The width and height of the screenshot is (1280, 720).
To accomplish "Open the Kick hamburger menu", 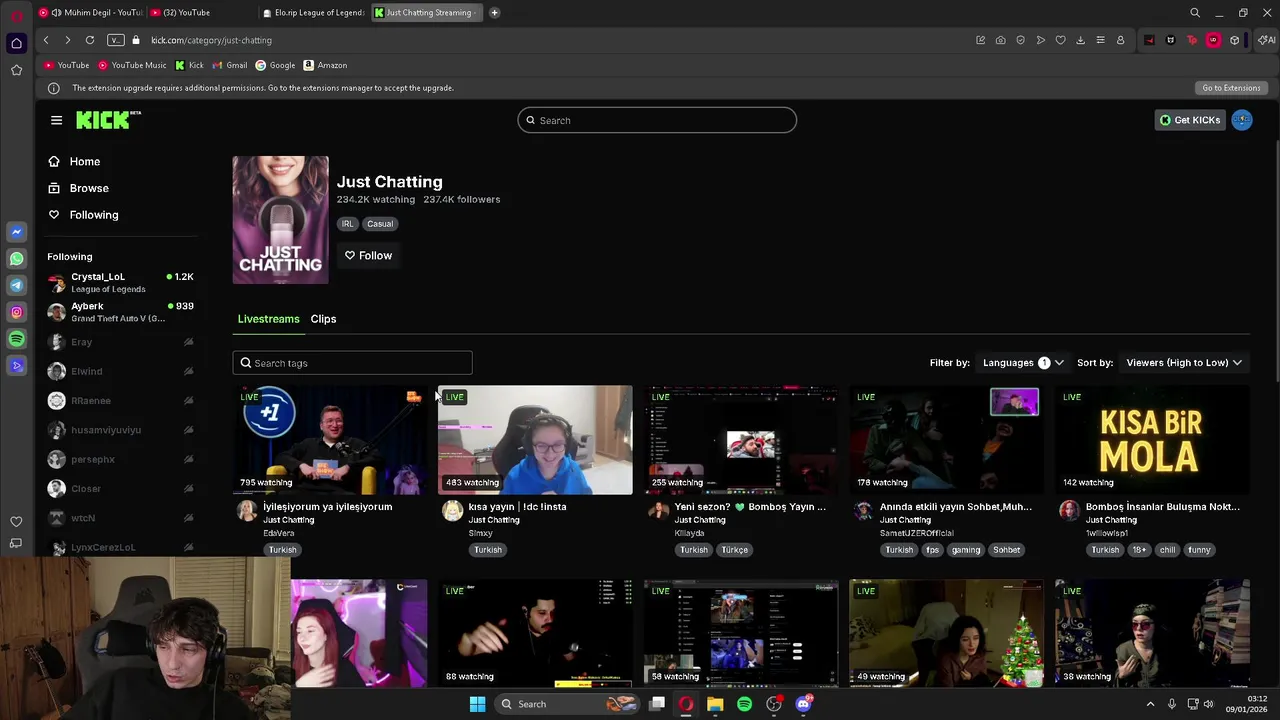I will click(x=56, y=120).
